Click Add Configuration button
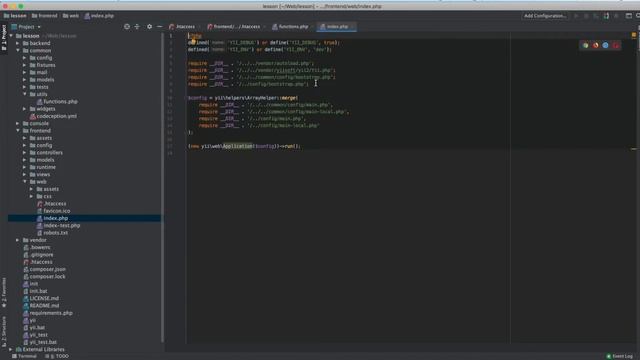Screen dimensions: 640x360 coord(545,16)
